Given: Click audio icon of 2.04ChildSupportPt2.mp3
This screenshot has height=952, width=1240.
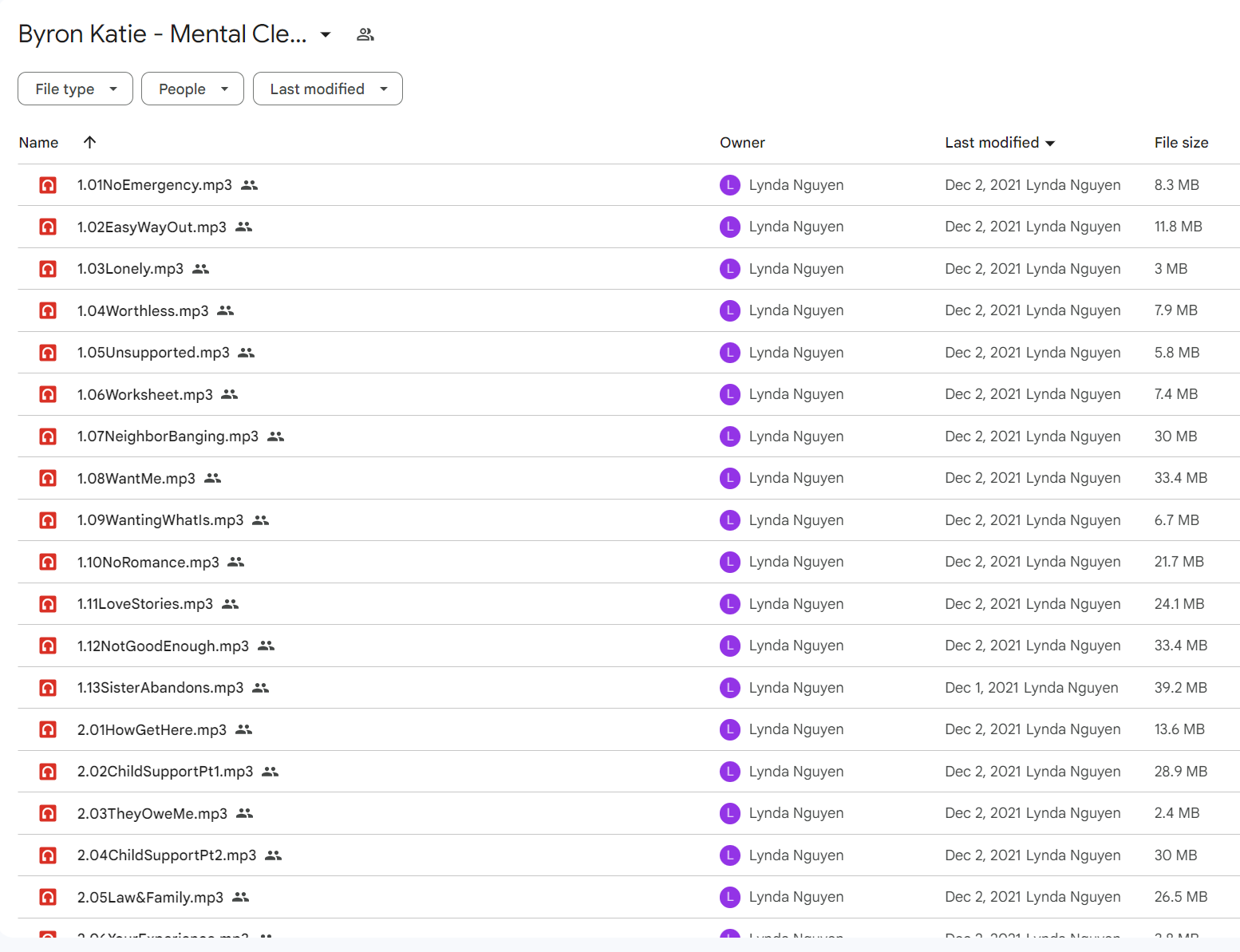Looking at the screenshot, I should [x=48, y=855].
